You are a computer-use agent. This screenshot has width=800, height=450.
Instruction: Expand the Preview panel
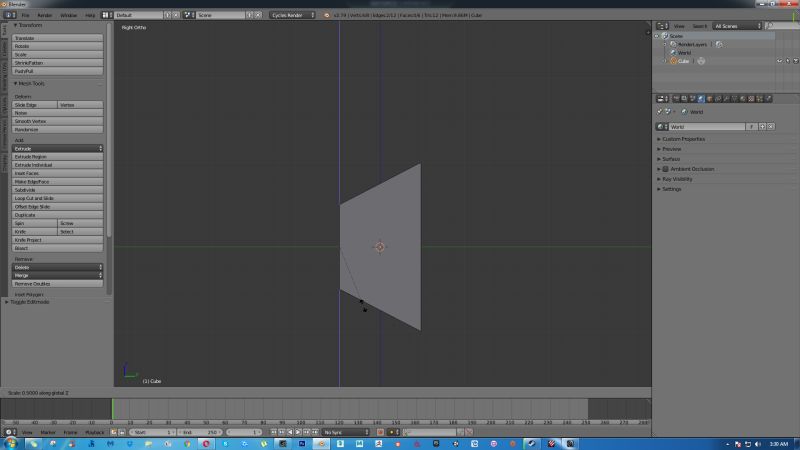(669, 149)
